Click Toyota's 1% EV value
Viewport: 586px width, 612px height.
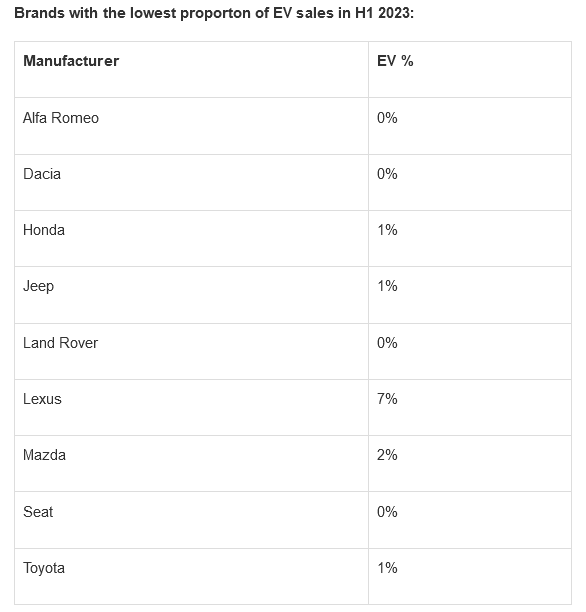pos(387,568)
